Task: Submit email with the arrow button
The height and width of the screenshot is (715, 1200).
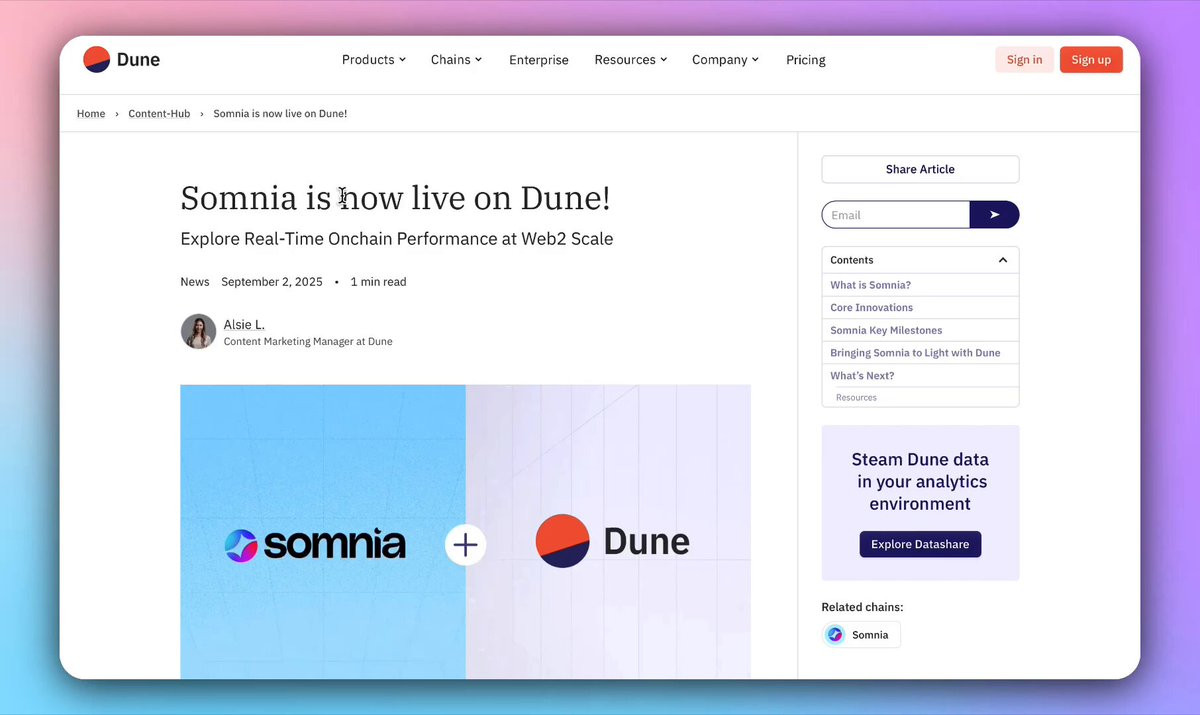Action: [x=995, y=215]
